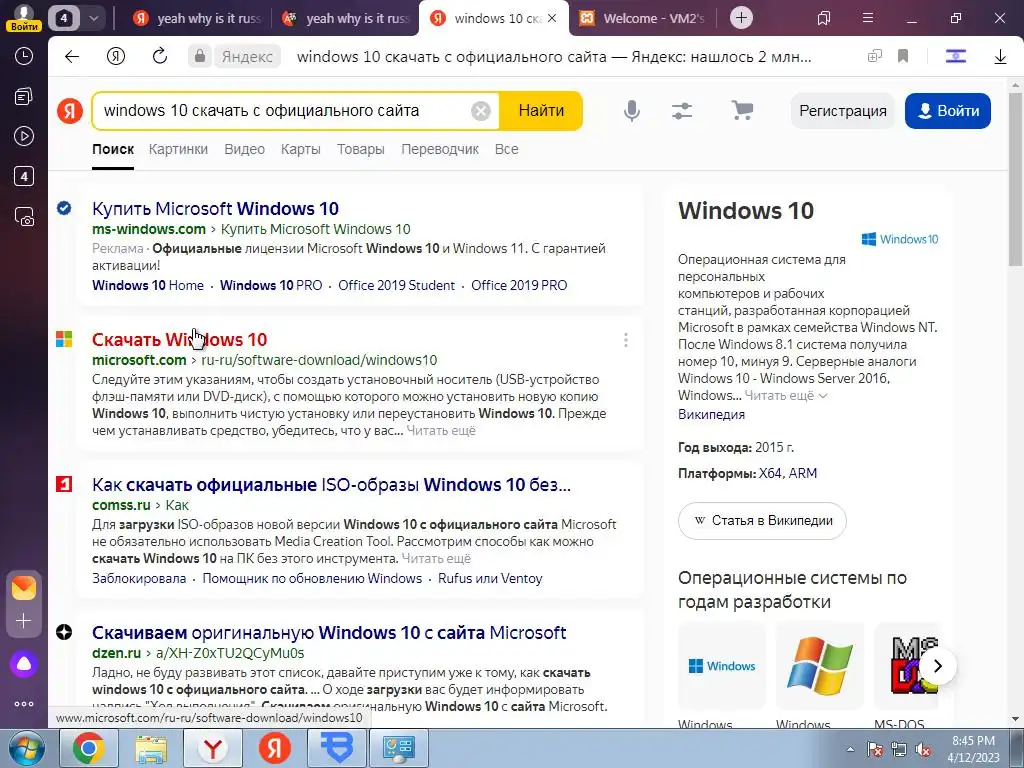Open Скачиваем оригинальную Windows 10 dzen result

coord(329,633)
